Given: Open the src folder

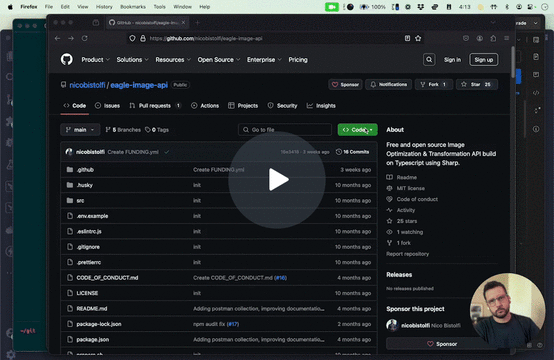Looking at the screenshot, I should point(80,201).
